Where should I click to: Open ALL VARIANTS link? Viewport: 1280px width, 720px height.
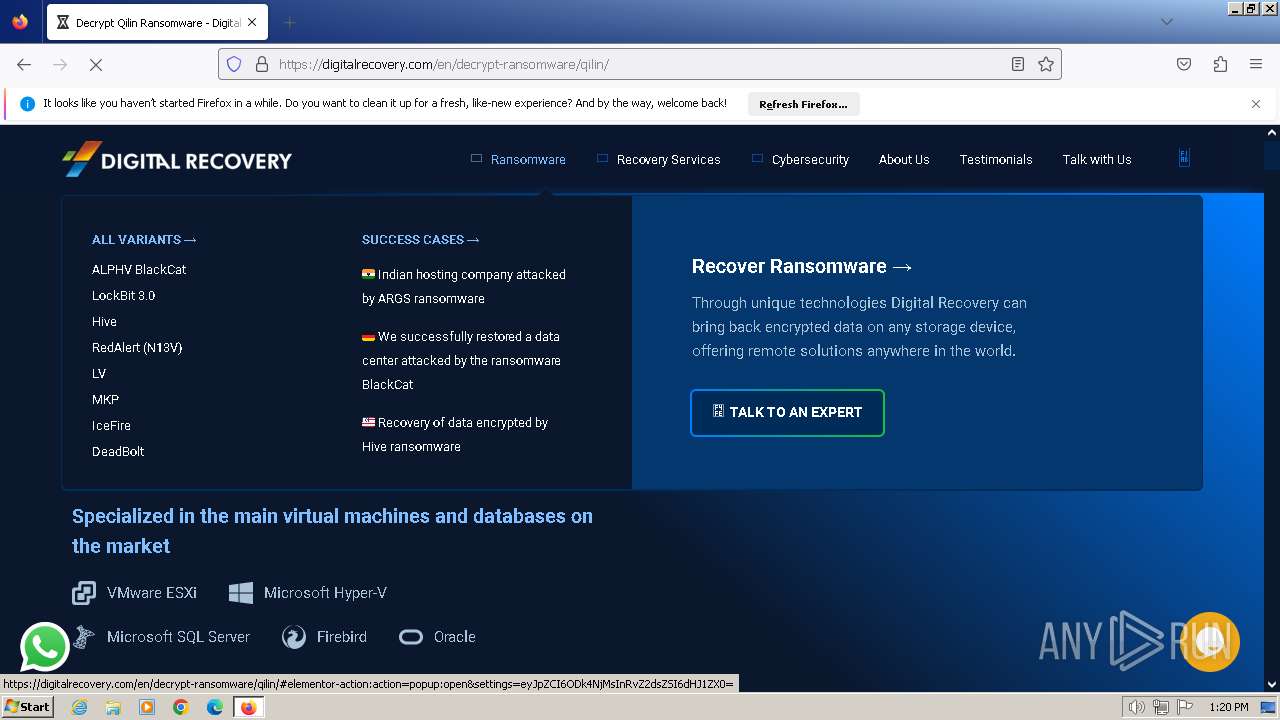[x=144, y=239]
